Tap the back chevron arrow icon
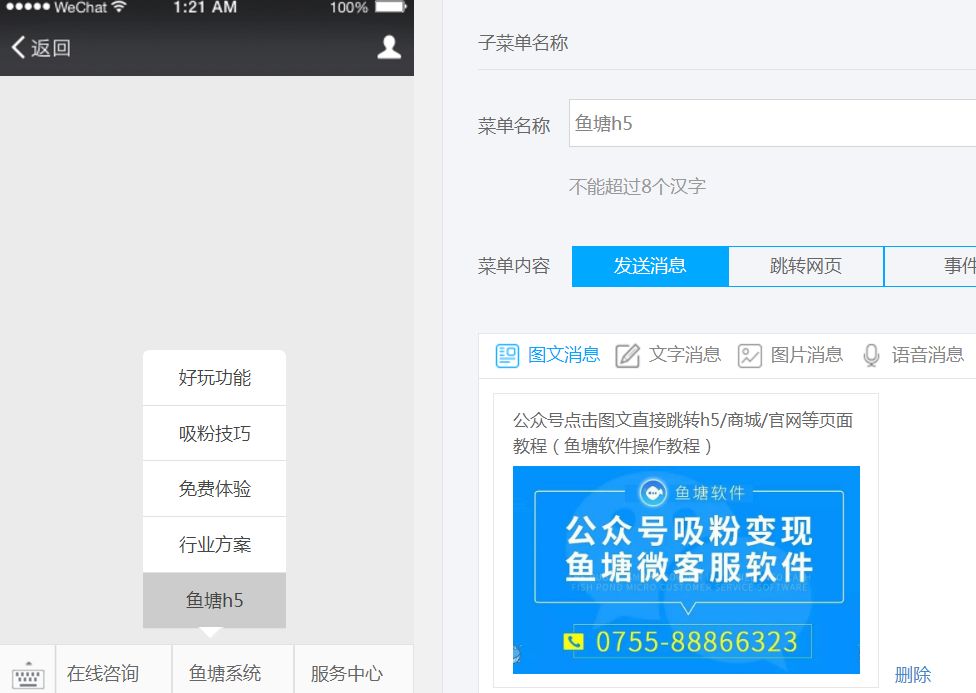 18,47
